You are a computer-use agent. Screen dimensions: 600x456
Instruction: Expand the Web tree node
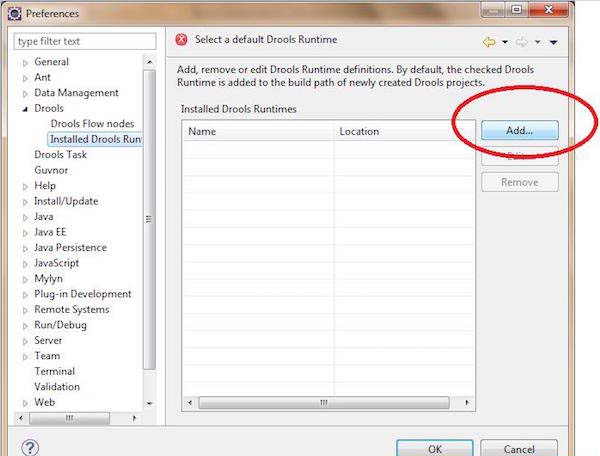25,403
